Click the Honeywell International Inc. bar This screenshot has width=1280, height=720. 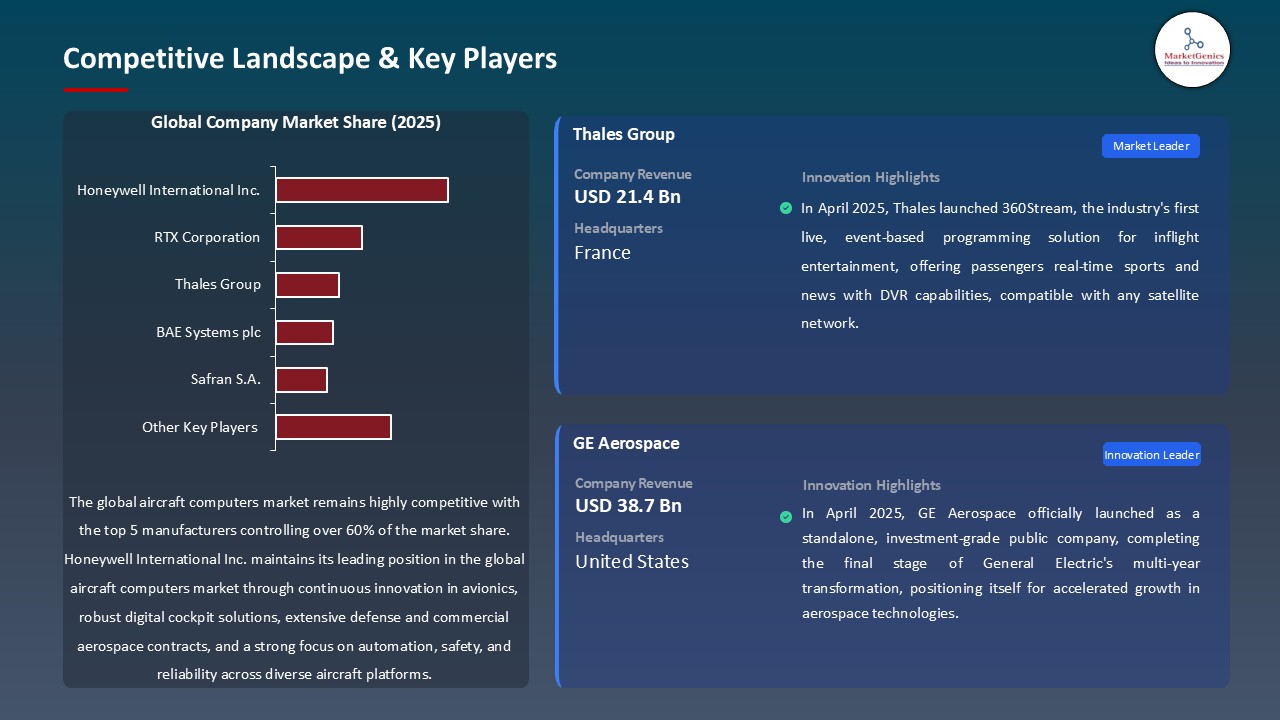362,190
